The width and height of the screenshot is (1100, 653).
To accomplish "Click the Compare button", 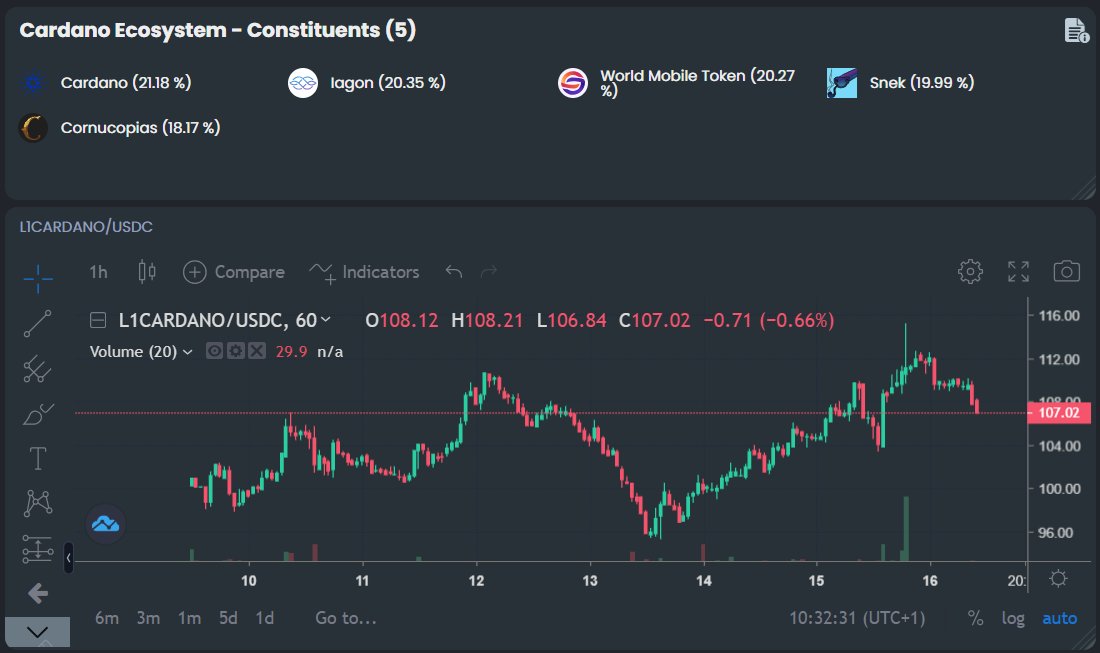I will (x=234, y=271).
